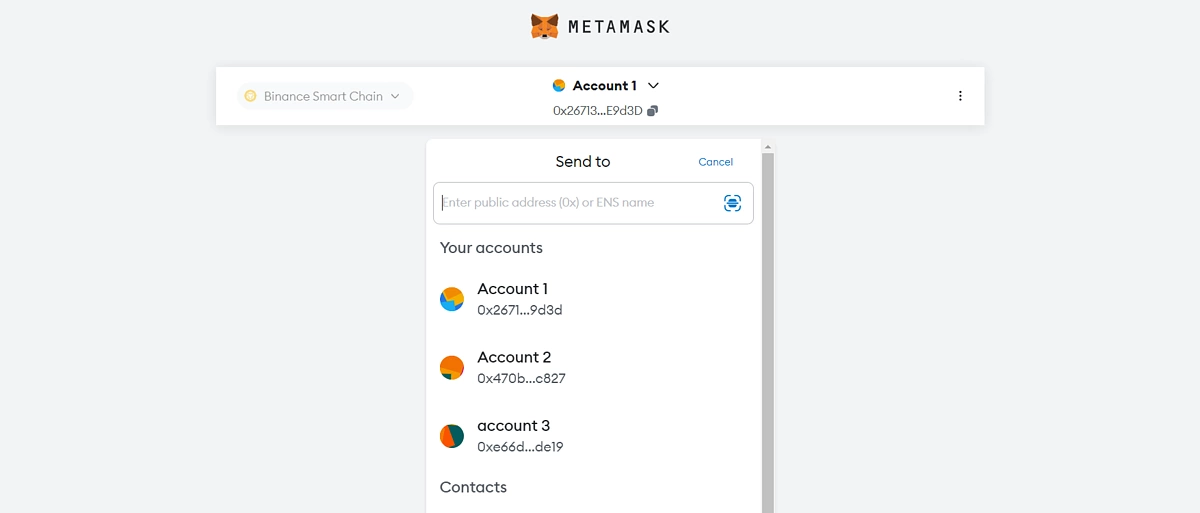
Task: Click the 0x26713...E9d3D address text
Action: 597,111
